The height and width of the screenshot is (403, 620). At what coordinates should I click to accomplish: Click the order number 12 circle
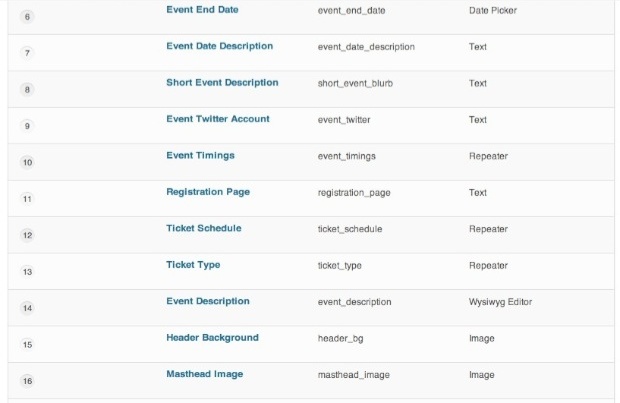[x=27, y=235]
